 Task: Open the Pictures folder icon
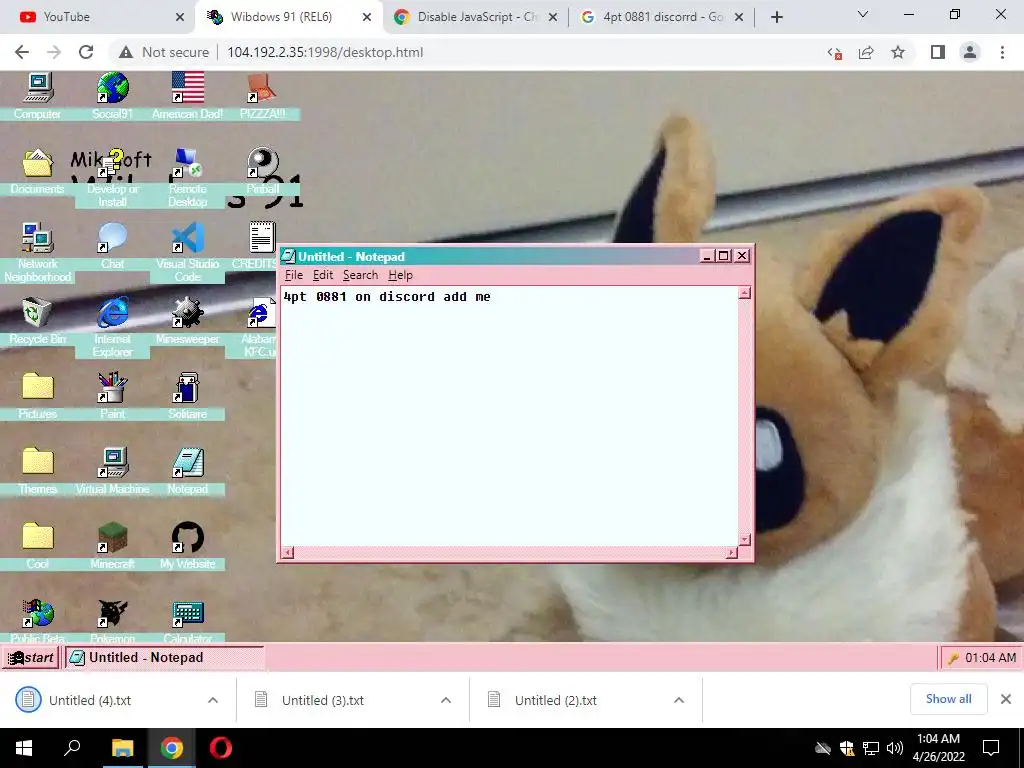tap(38, 387)
